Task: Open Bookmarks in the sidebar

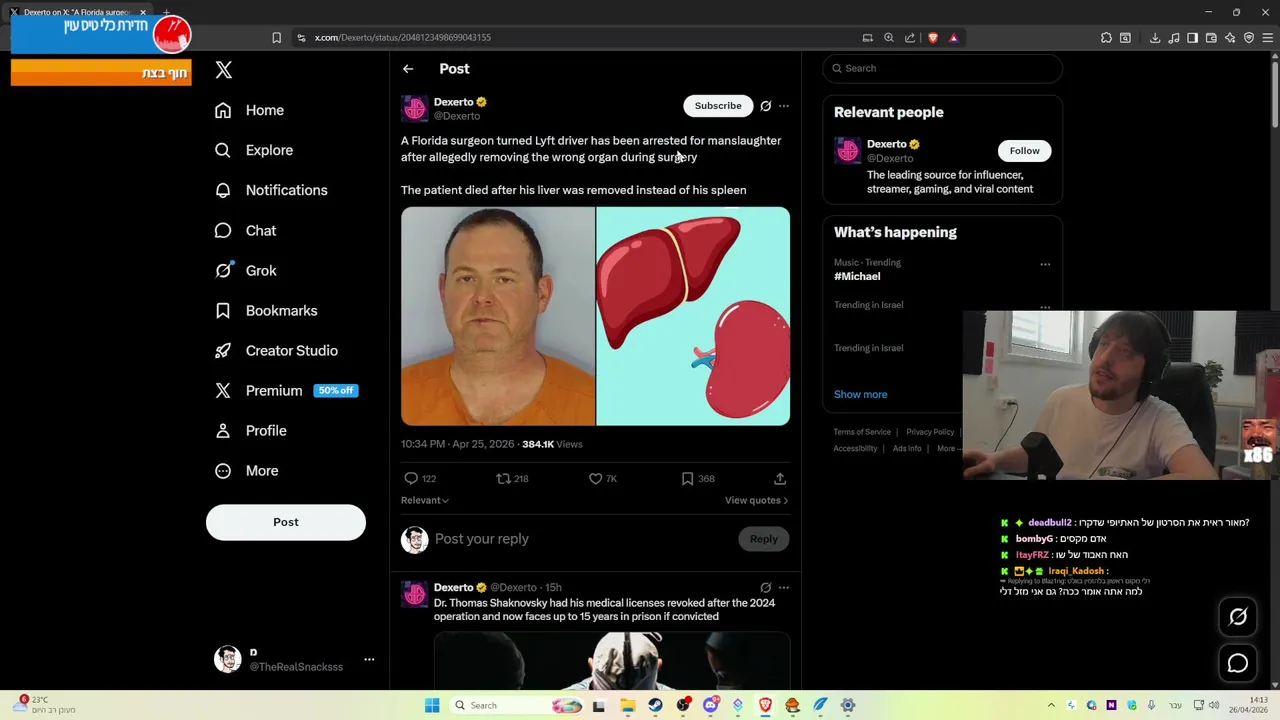Action: click(266, 311)
